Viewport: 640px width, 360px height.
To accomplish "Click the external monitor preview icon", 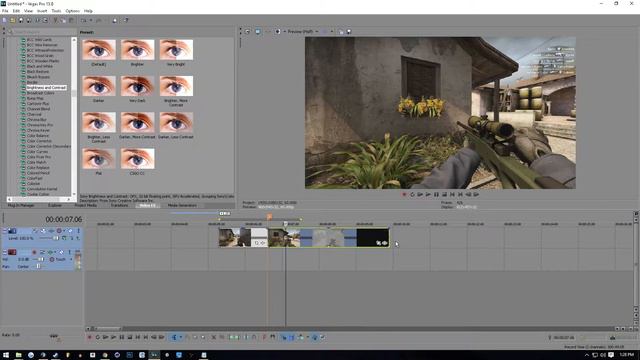I will pos(258,31).
